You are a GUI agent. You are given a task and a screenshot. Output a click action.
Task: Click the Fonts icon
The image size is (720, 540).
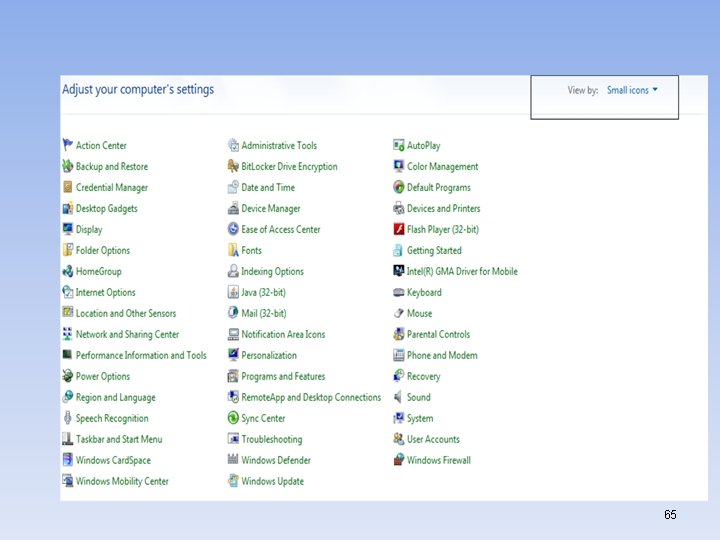point(233,250)
